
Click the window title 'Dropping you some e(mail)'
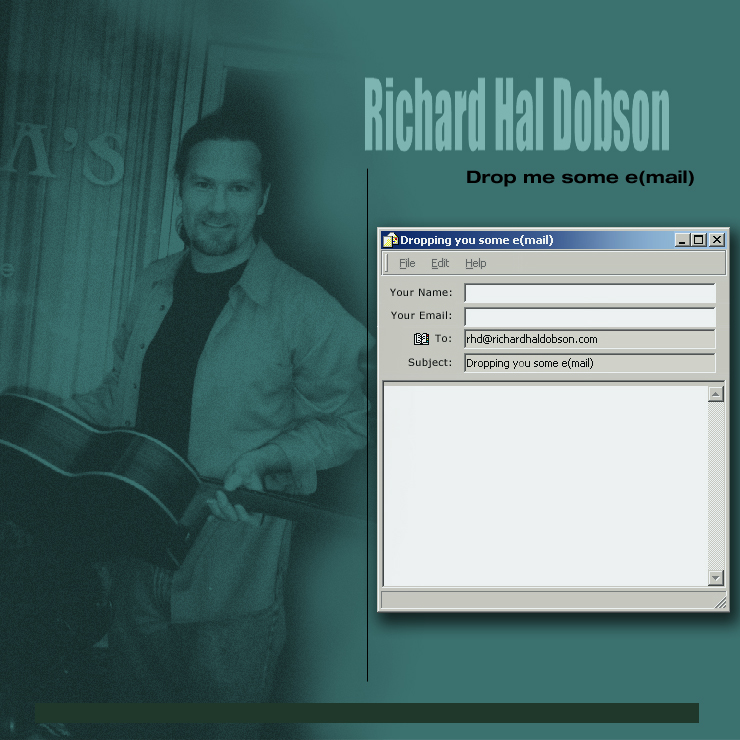(x=477, y=240)
